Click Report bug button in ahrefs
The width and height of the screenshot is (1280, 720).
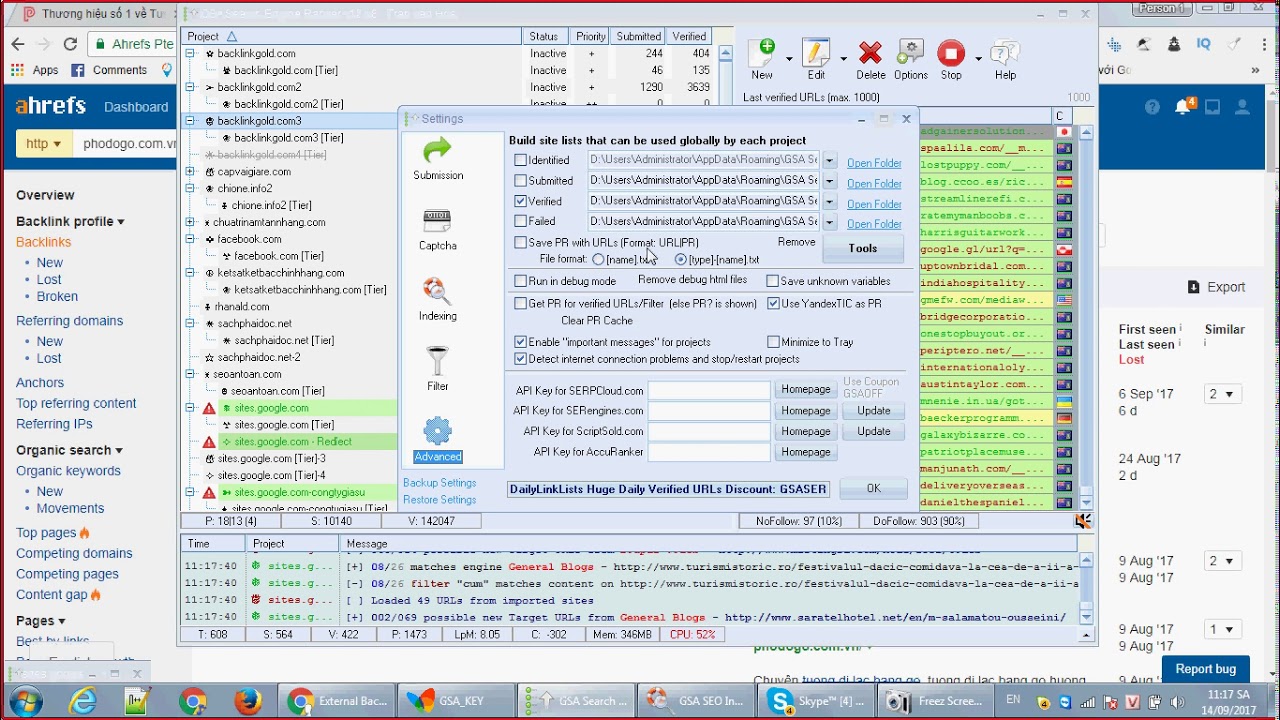click(x=1206, y=669)
